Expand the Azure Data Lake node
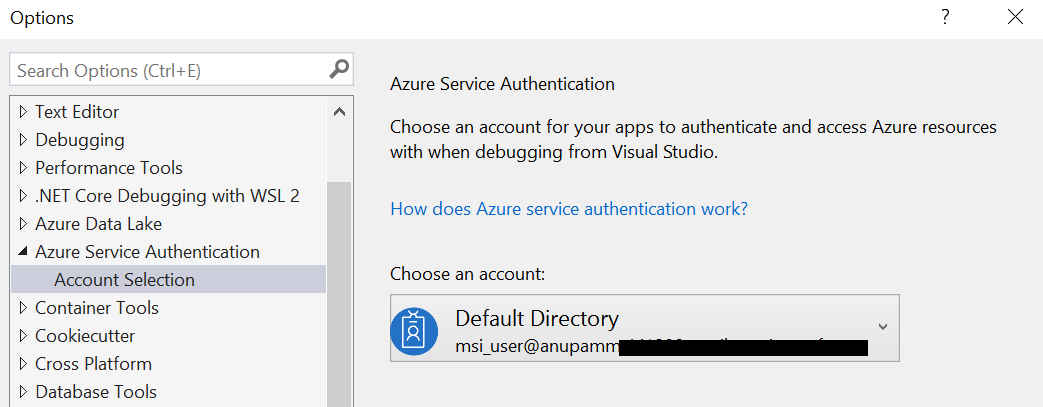Image resolution: width=1043 pixels, height=407 pixels. pyautogui.click(x=24, y=223)
